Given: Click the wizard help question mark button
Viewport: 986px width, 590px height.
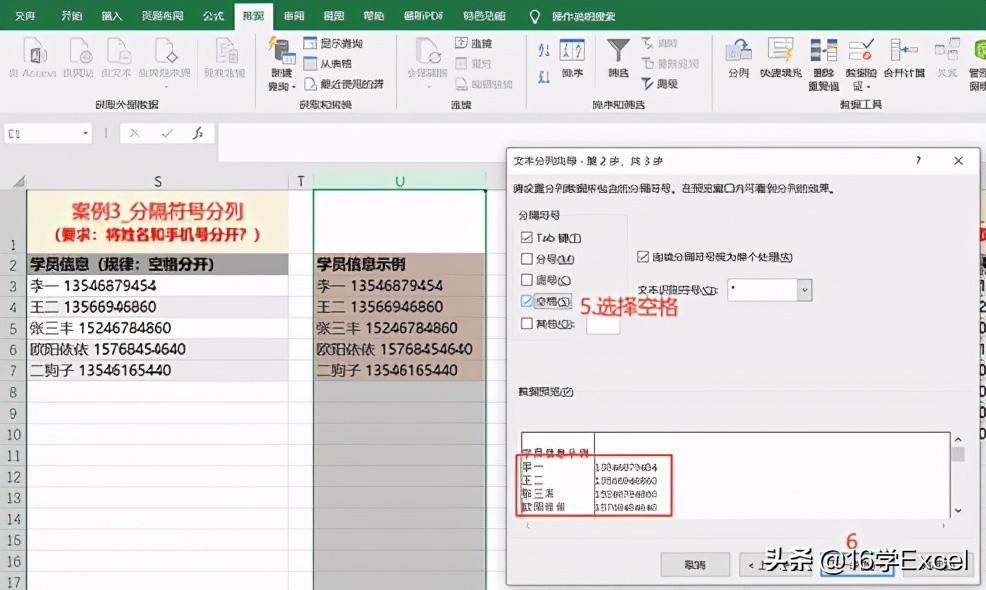Looking at the screenshot, I should point(919,160).
